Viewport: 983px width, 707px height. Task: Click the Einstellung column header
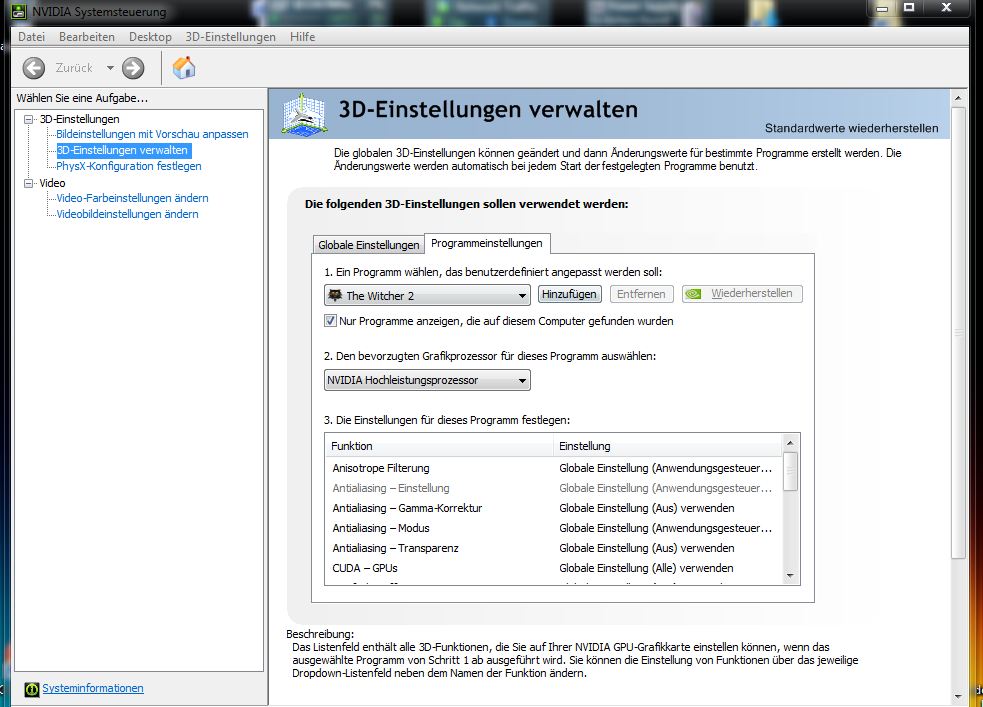668,446
